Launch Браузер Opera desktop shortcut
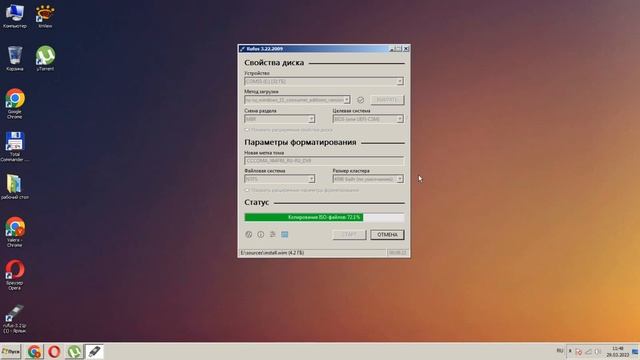 click(x=15, y=275)
